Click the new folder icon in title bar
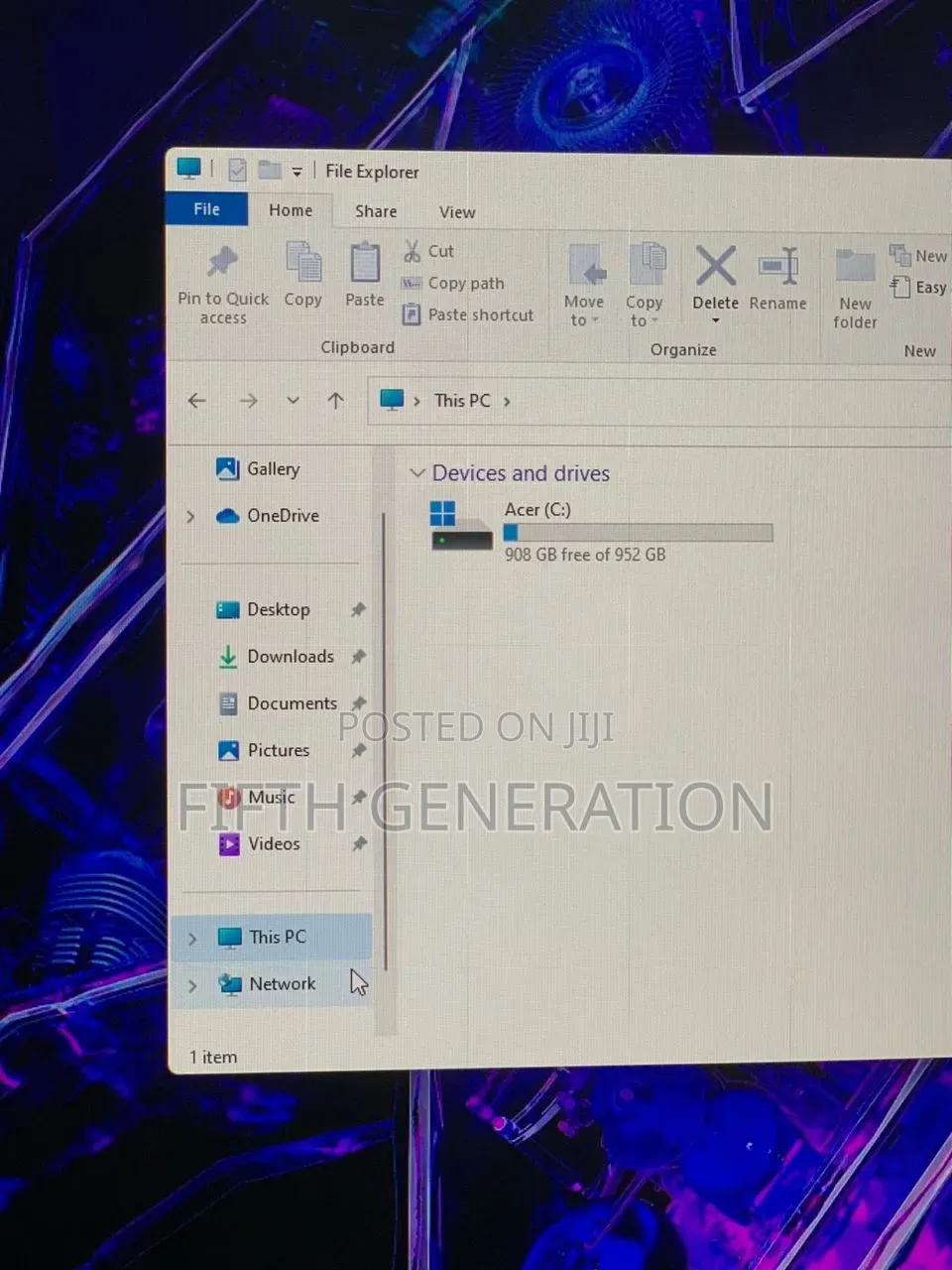The height and width of the screenshot is (1270, 952). (x=270, y=170)
